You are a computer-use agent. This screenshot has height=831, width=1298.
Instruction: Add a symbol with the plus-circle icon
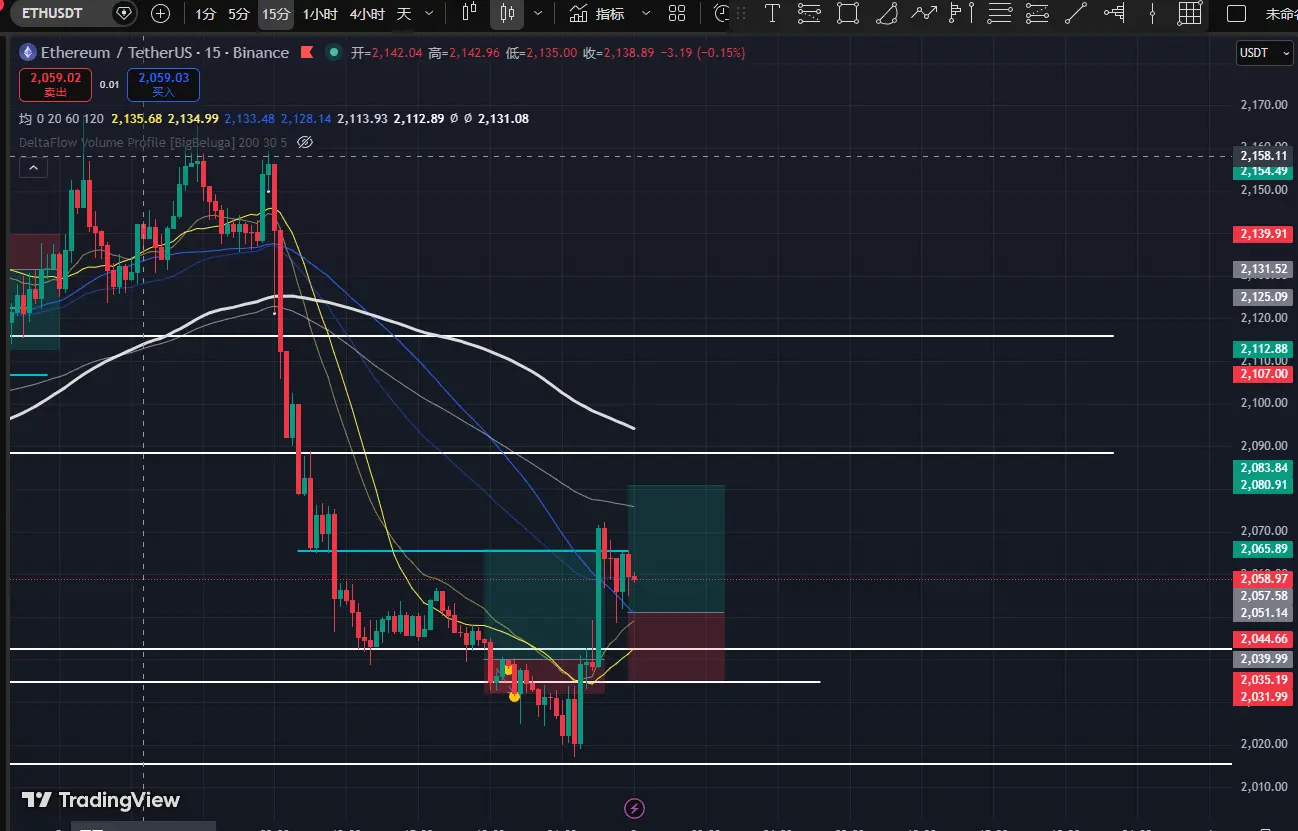pyautogui.click(x=160, y=14)
